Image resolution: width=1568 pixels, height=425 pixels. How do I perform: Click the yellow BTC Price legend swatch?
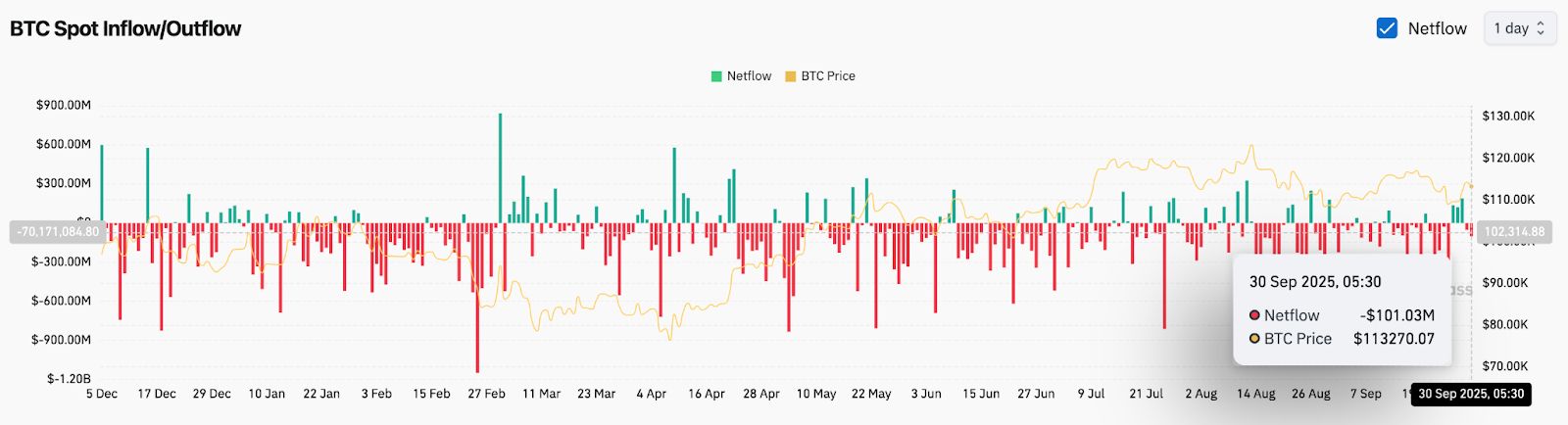(x=790, y=76)
